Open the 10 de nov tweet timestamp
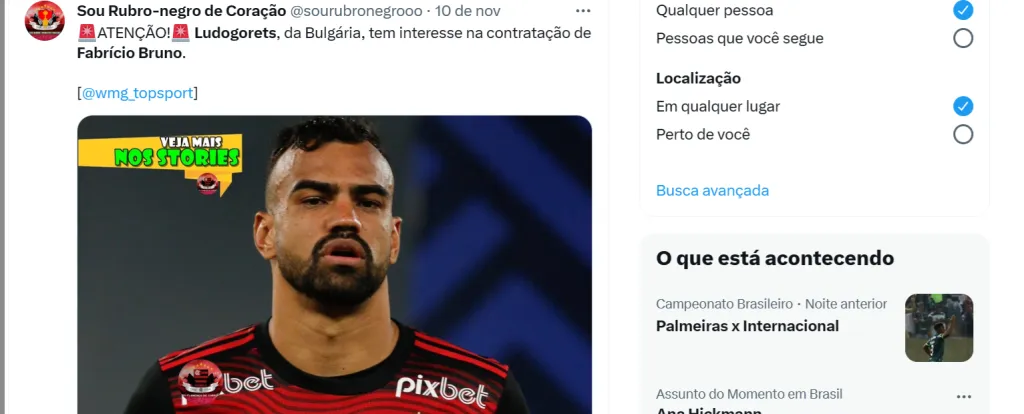Viewport: 1024px width, 414px height. coord(468,11)
